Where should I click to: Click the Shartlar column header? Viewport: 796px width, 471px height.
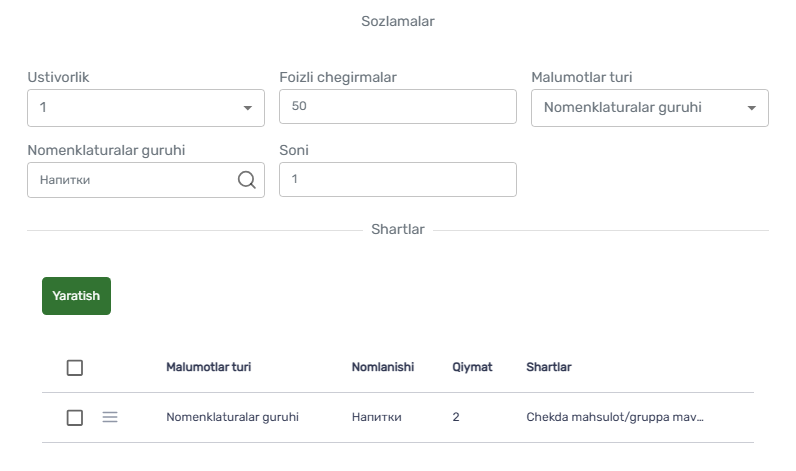549,367
